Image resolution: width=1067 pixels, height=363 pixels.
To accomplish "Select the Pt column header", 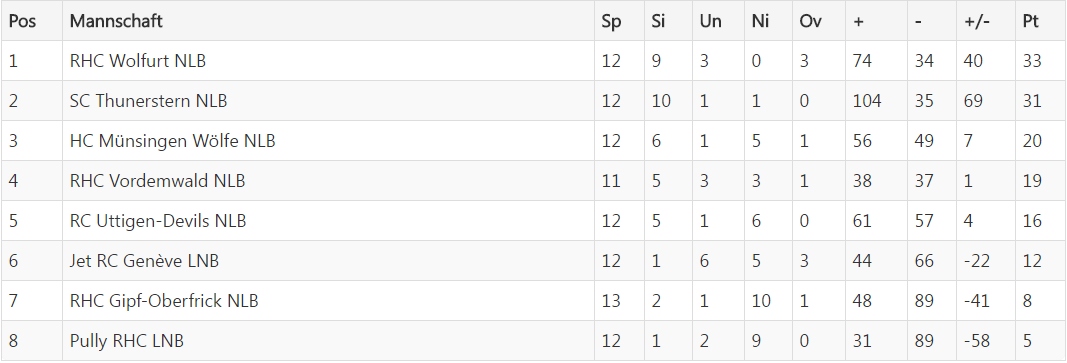I will pos(1030,21).
